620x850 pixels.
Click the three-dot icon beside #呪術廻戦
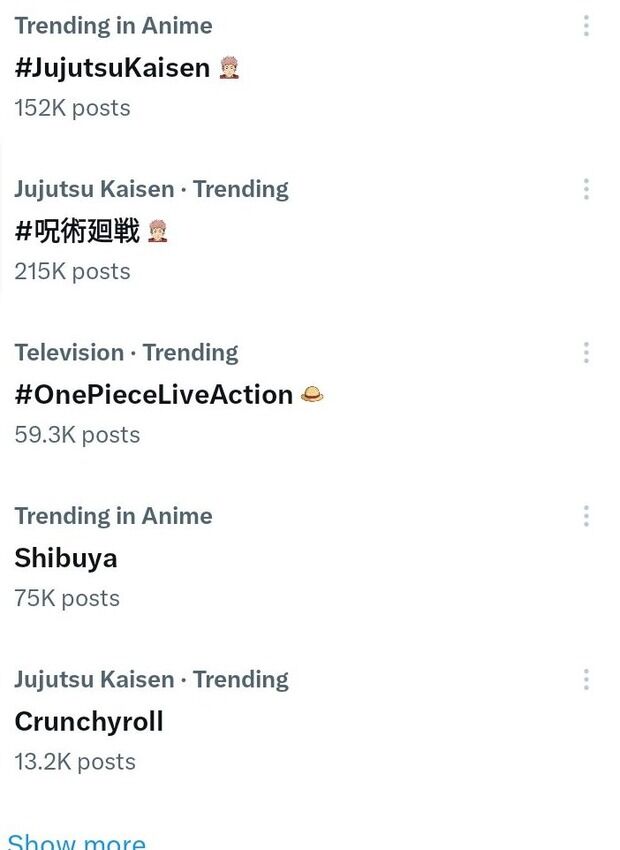pyautogui.click(x=586, y=188)
